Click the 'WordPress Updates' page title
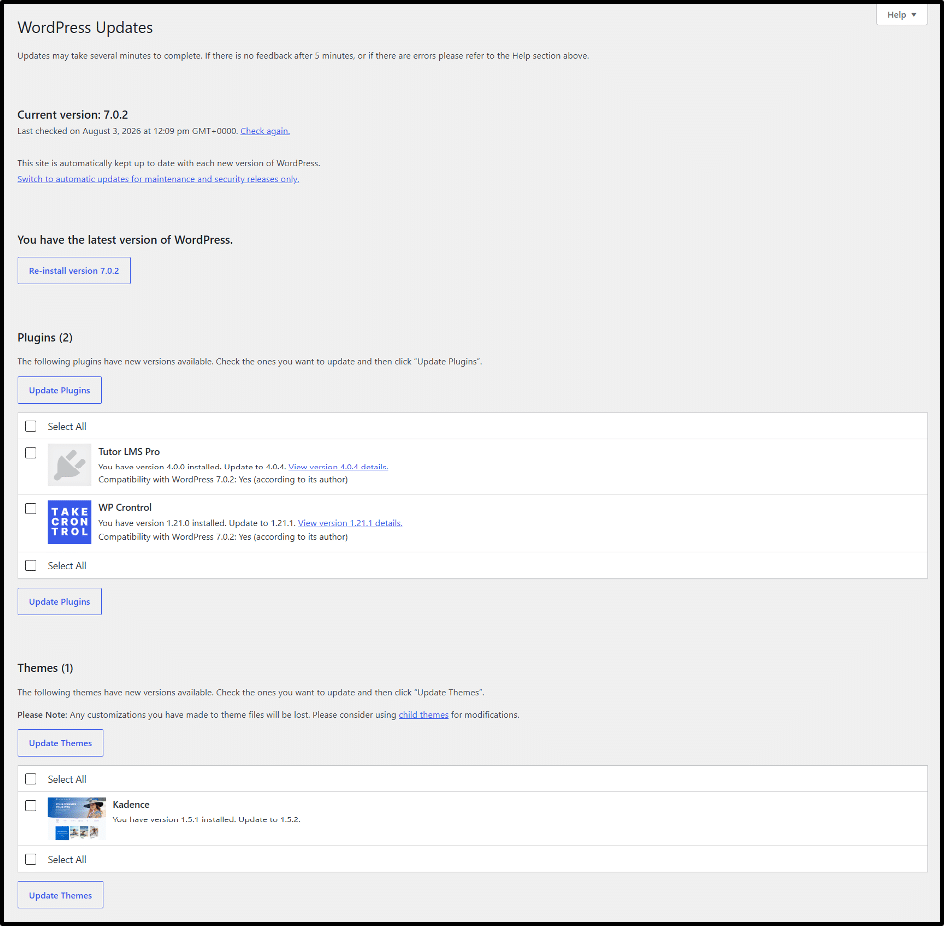 coord(85,28)
